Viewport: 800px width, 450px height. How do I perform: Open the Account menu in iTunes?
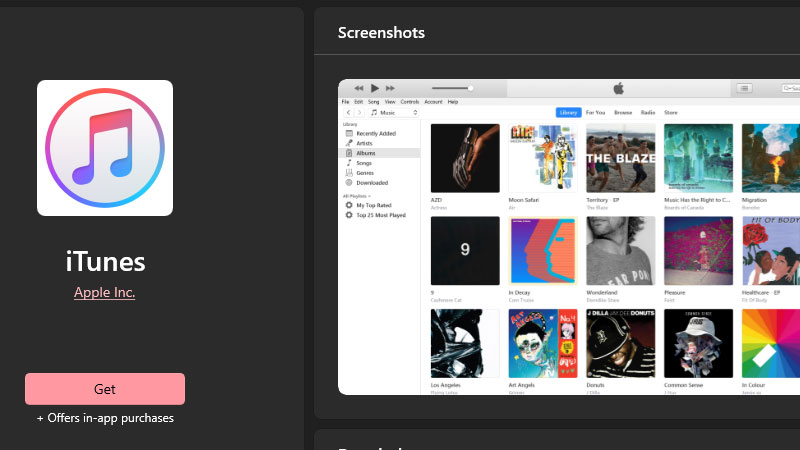[x=433, y=102]
